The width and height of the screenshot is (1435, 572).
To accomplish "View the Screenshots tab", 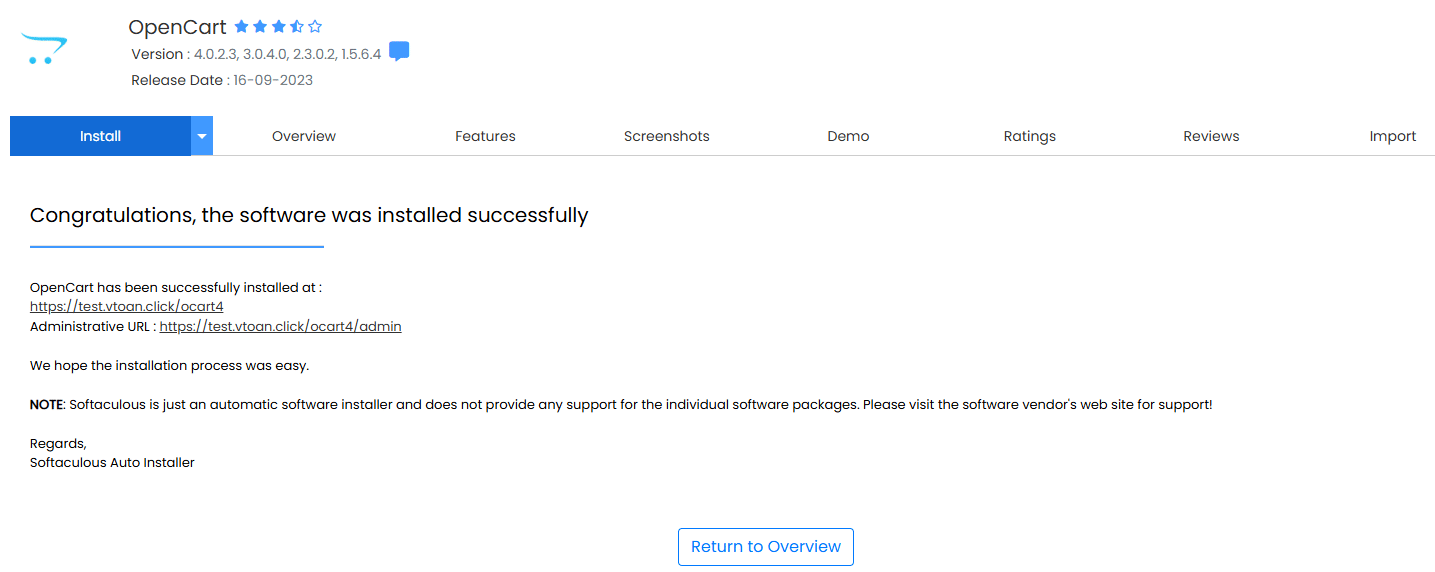I will (667, 136).
